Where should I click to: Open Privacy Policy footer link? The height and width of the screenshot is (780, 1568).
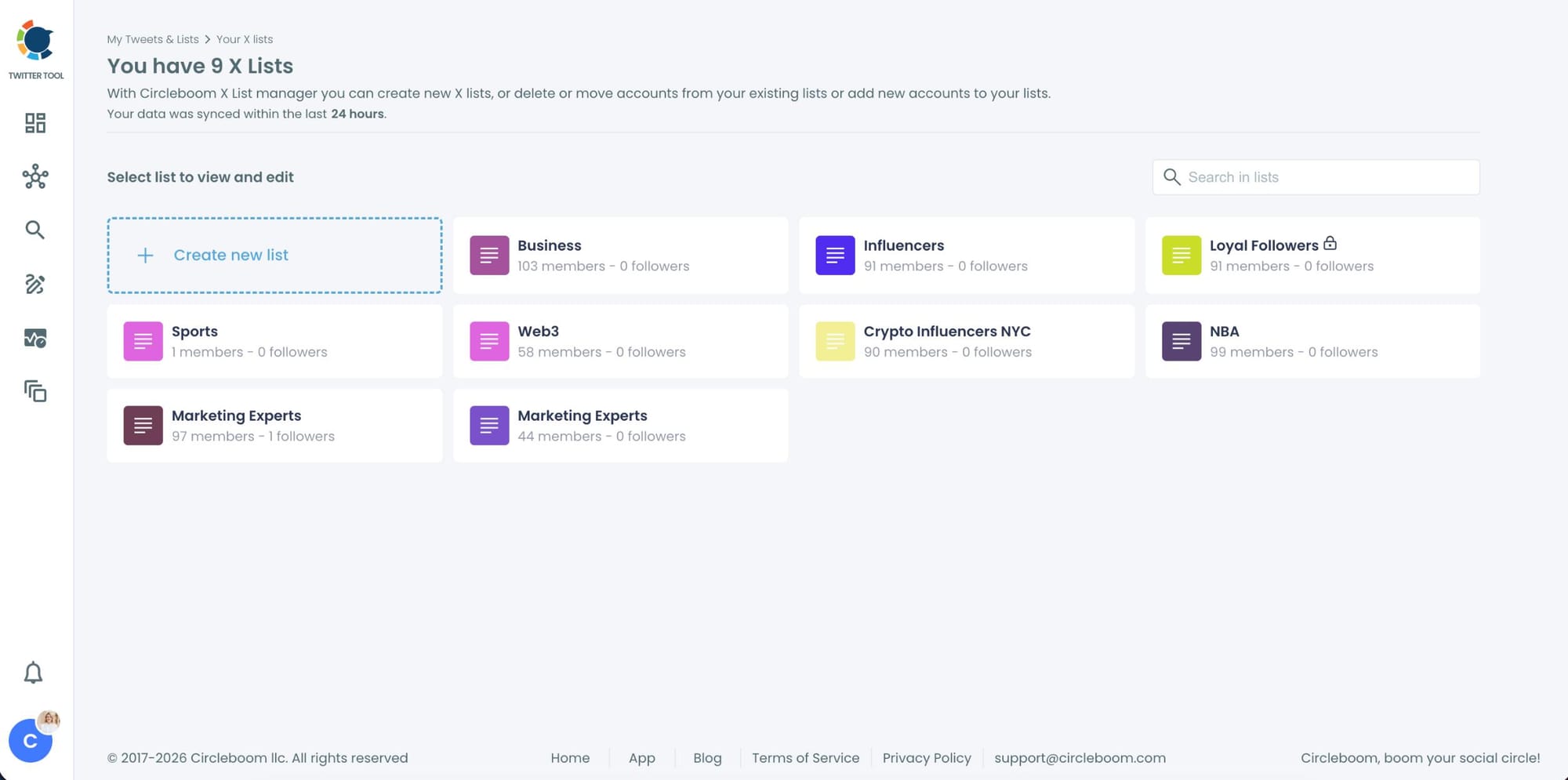click(x=927, y=758)
